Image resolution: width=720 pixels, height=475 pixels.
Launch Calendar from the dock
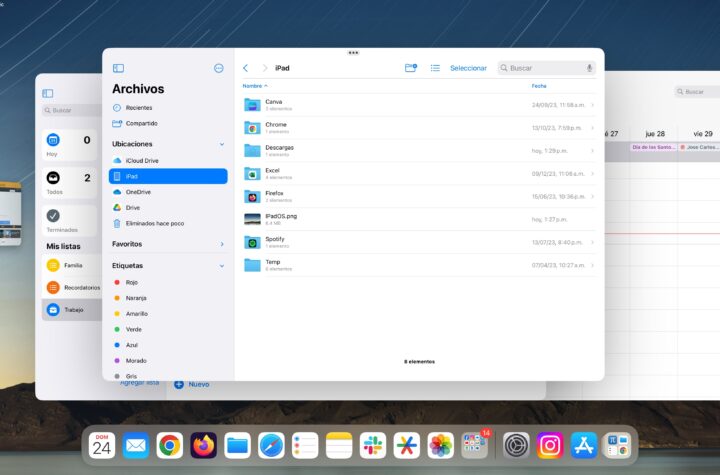(x=102, y=445)
